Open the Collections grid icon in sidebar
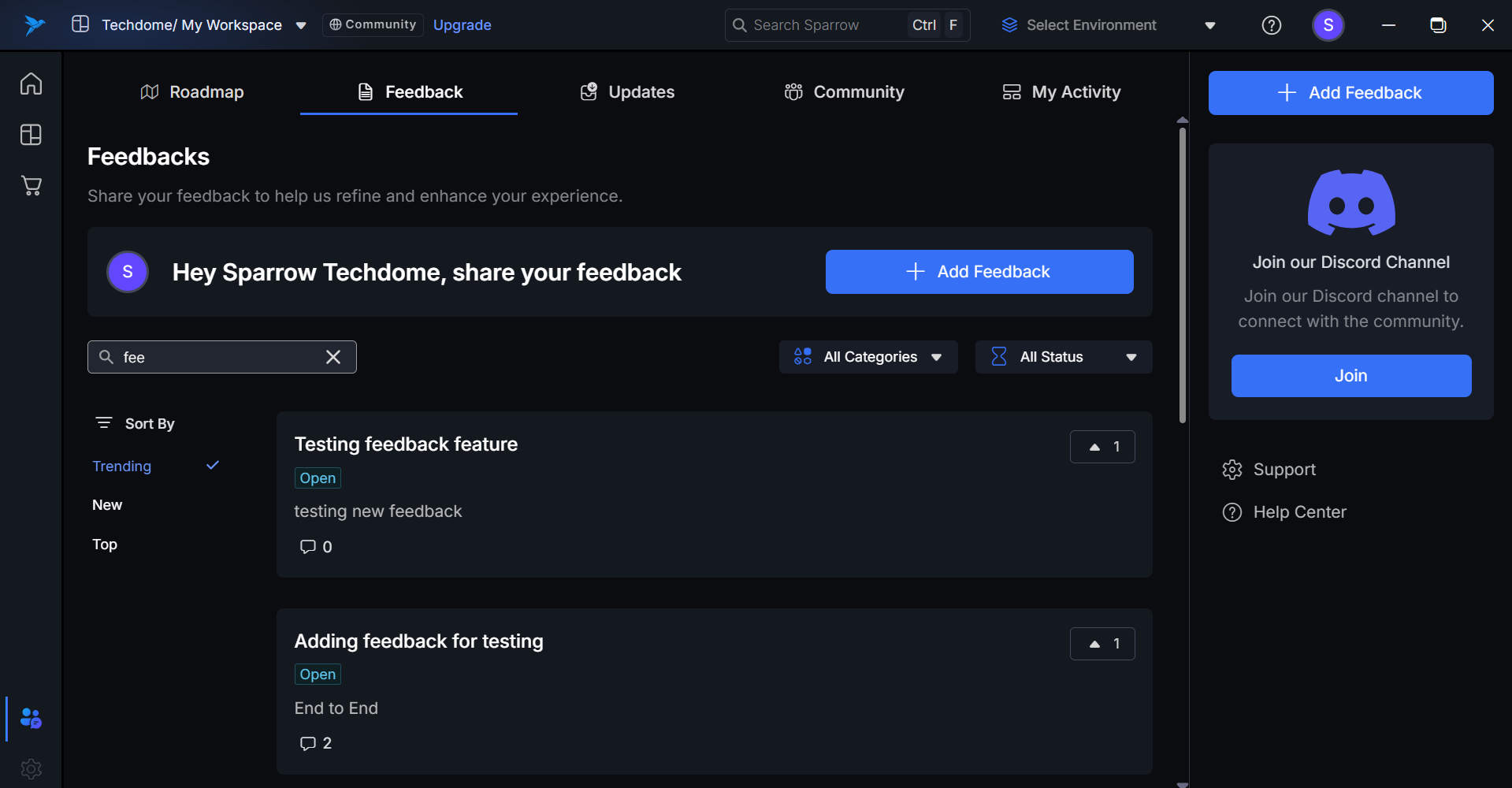Screen dimensions: 1512x788 click(31, 135)
